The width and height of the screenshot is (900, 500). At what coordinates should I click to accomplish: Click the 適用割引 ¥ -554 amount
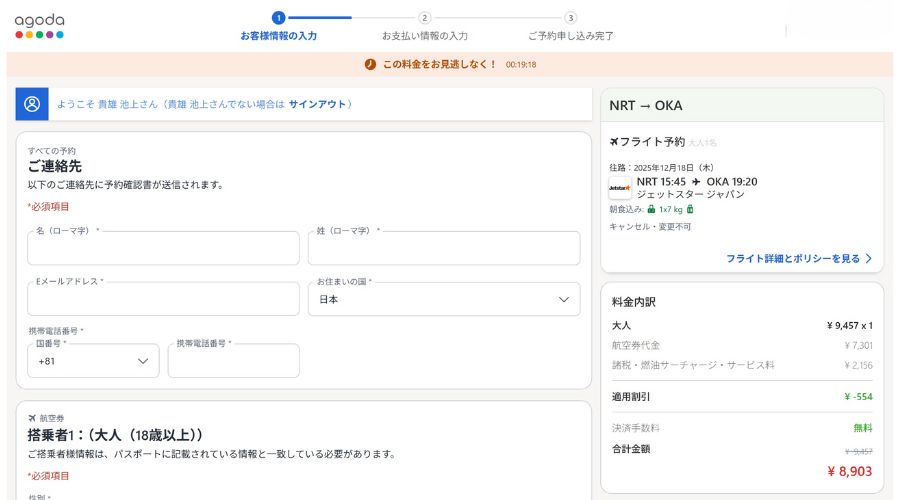pos(858,397)
